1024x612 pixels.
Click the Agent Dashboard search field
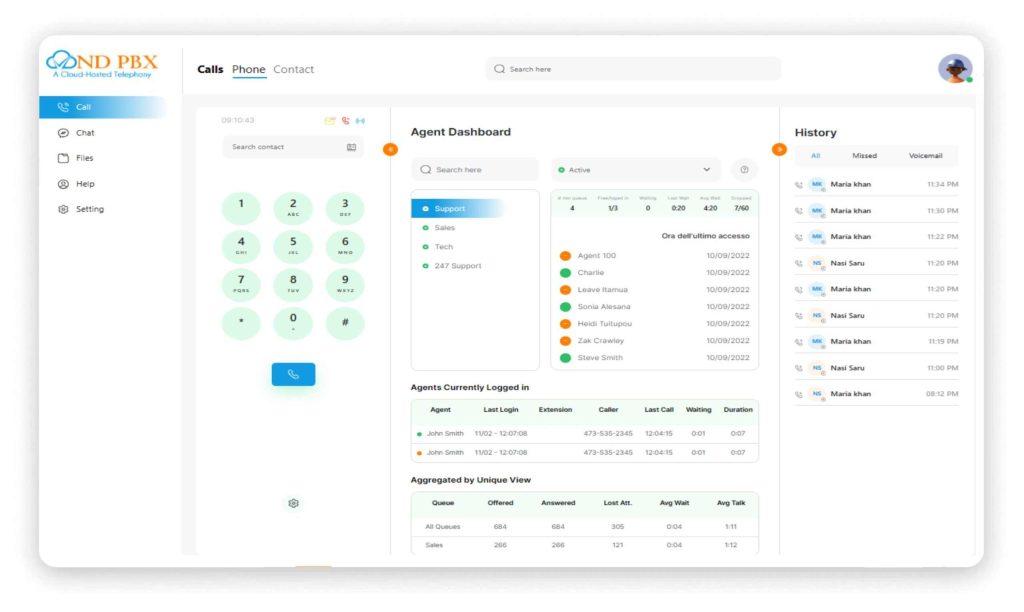click(x=475, y=170)
